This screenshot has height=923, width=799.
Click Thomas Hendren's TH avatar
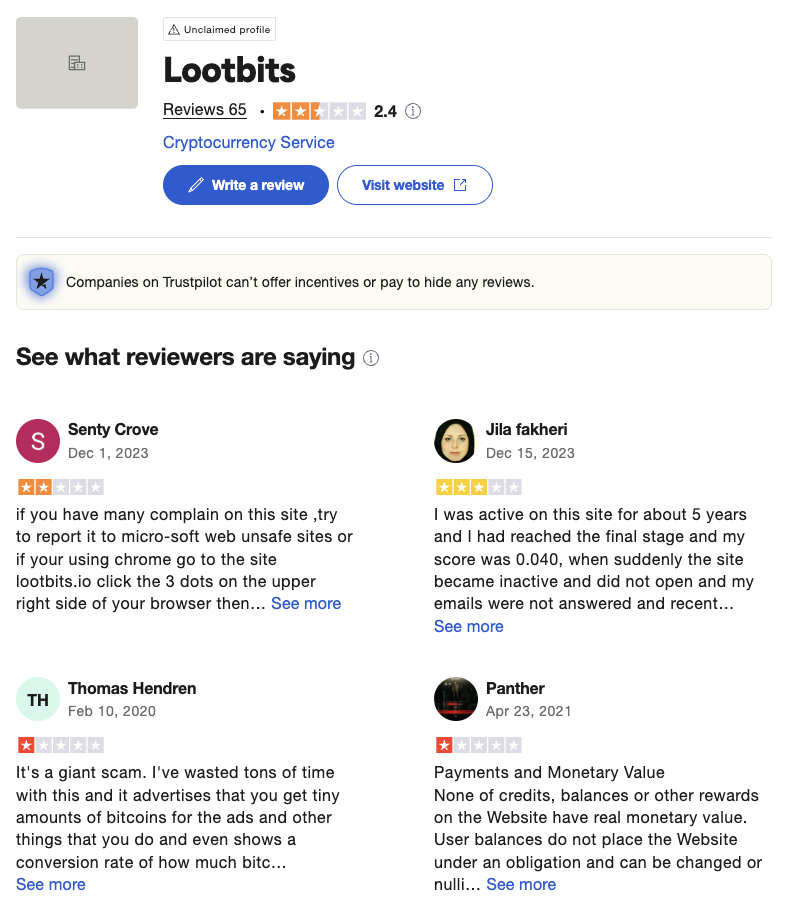[x=38, y=699]
